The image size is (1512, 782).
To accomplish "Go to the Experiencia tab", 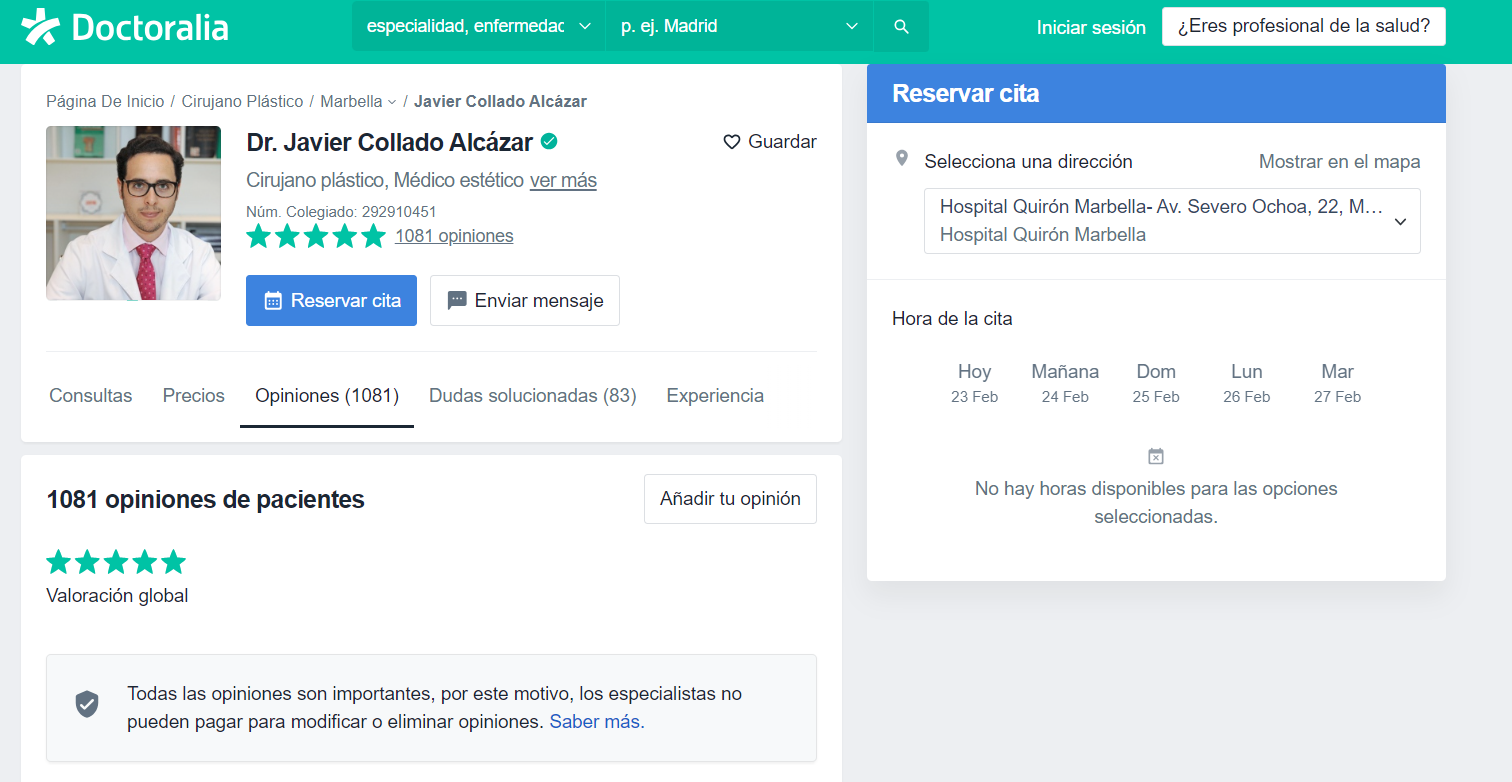I will pos(715,396).
